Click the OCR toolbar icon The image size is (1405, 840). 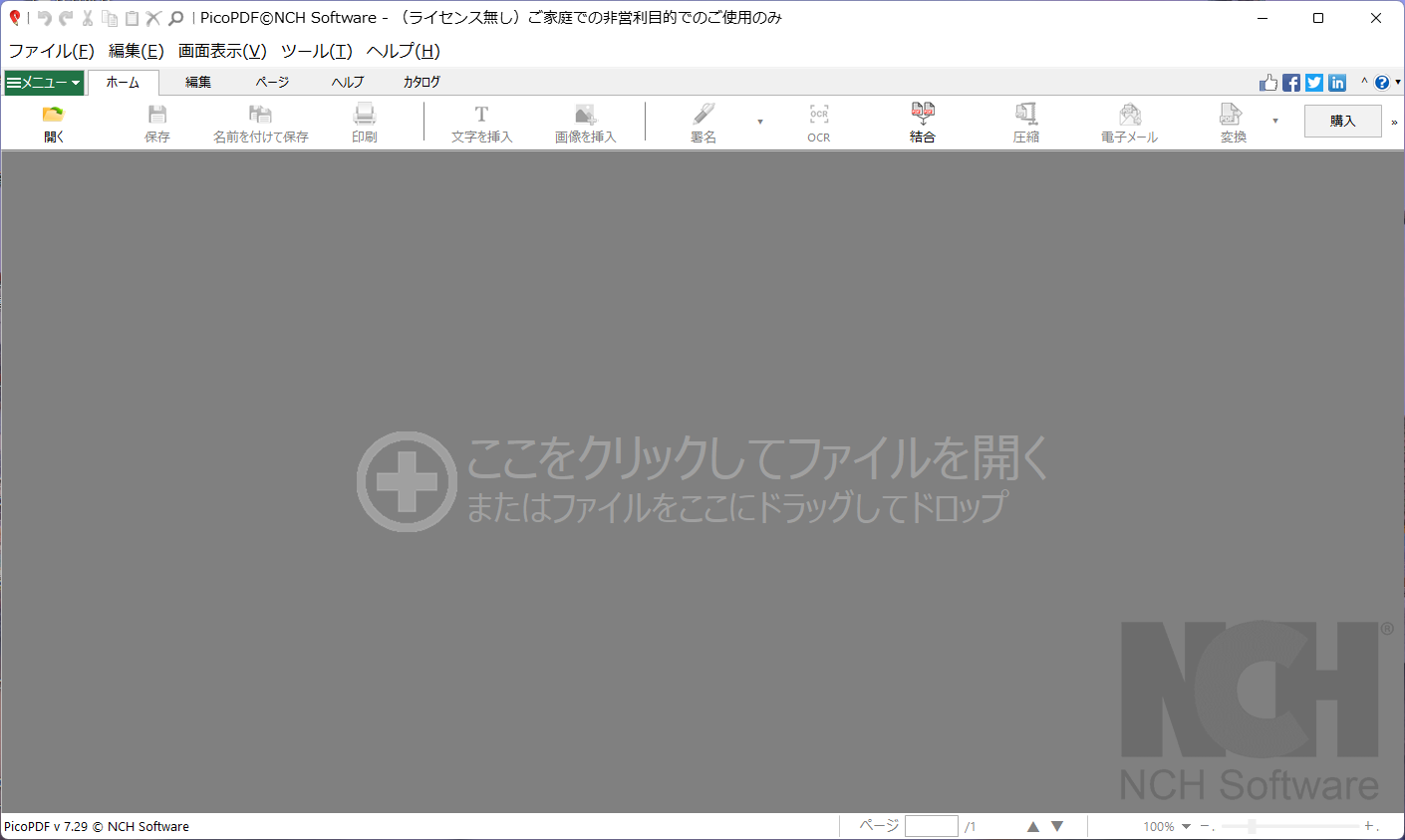click(819, 115)
